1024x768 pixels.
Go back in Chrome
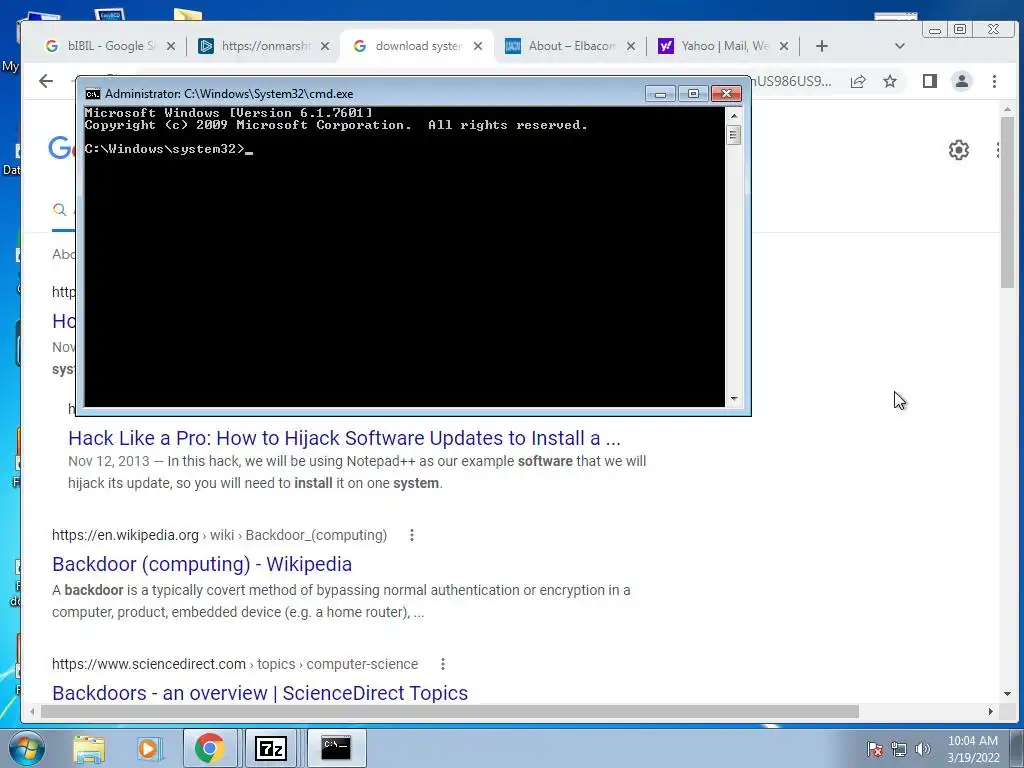46,81
